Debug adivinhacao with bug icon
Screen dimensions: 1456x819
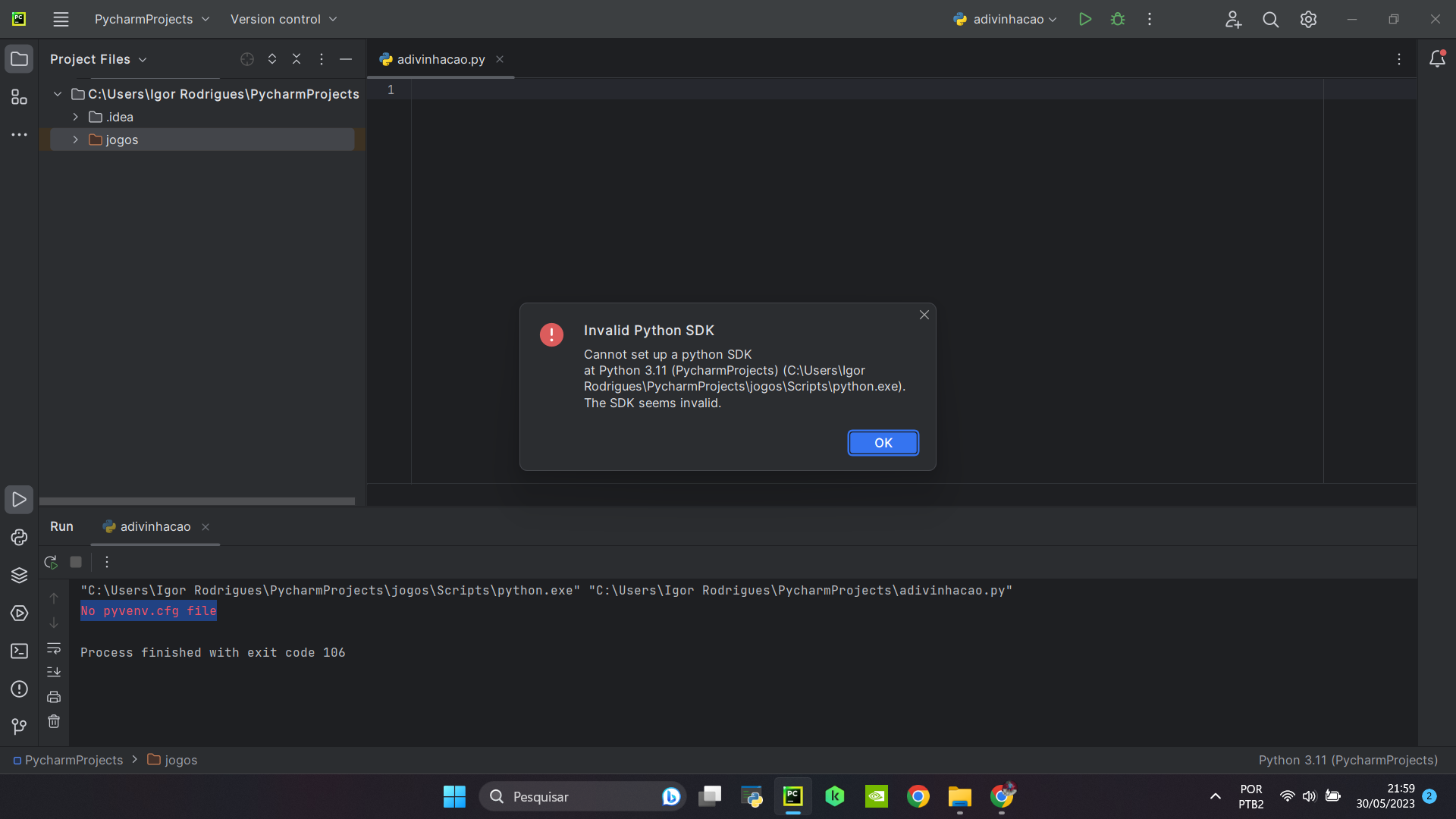[x=1118, y=19]
